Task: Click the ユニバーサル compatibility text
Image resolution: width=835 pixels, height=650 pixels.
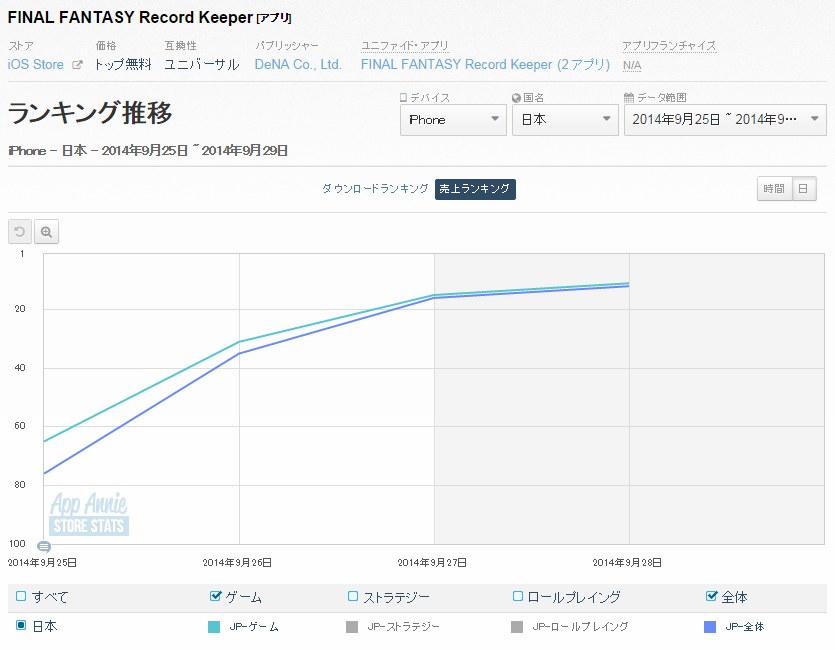Action: (202, 64)
